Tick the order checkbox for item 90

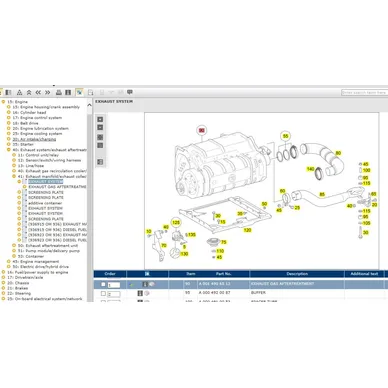(103, 284)
